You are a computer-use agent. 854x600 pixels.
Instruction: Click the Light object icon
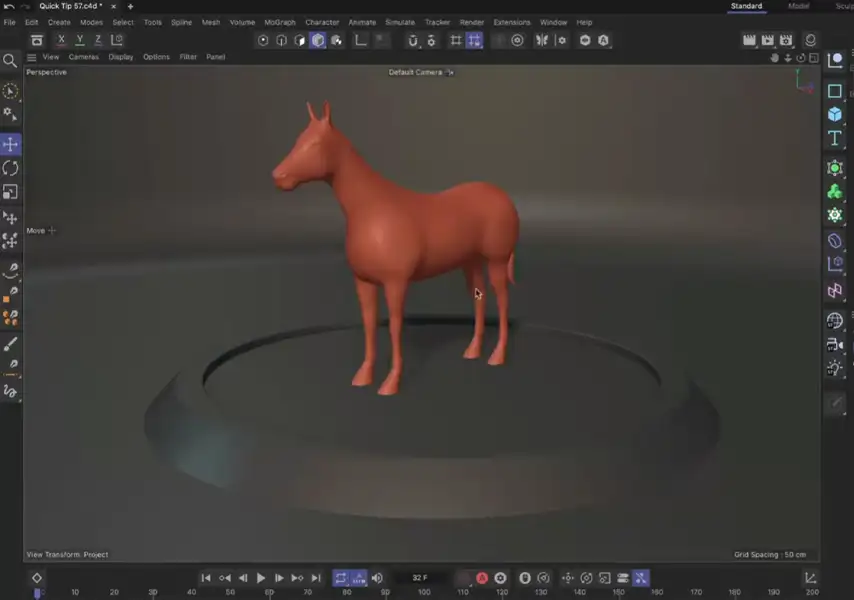pyautogui.click(x=835, y=367)
